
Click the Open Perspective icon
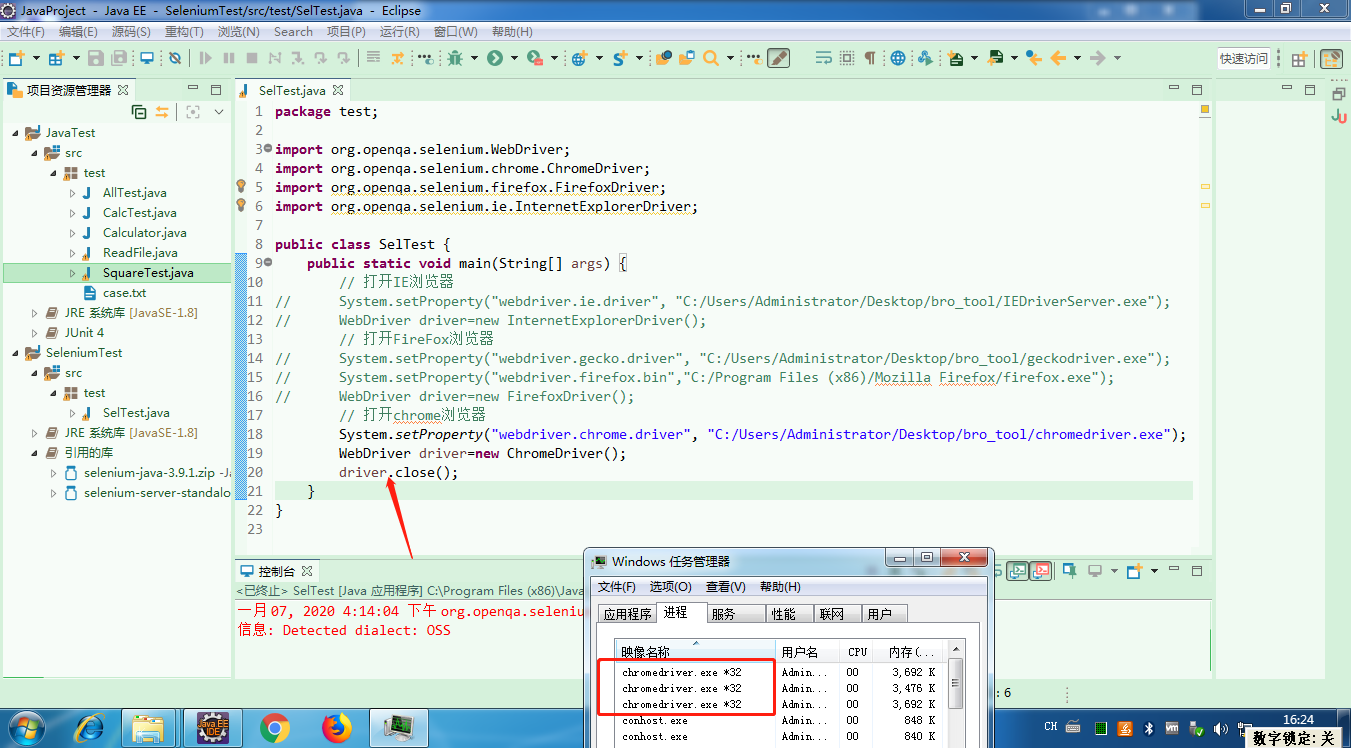[x=1298, y=59]
